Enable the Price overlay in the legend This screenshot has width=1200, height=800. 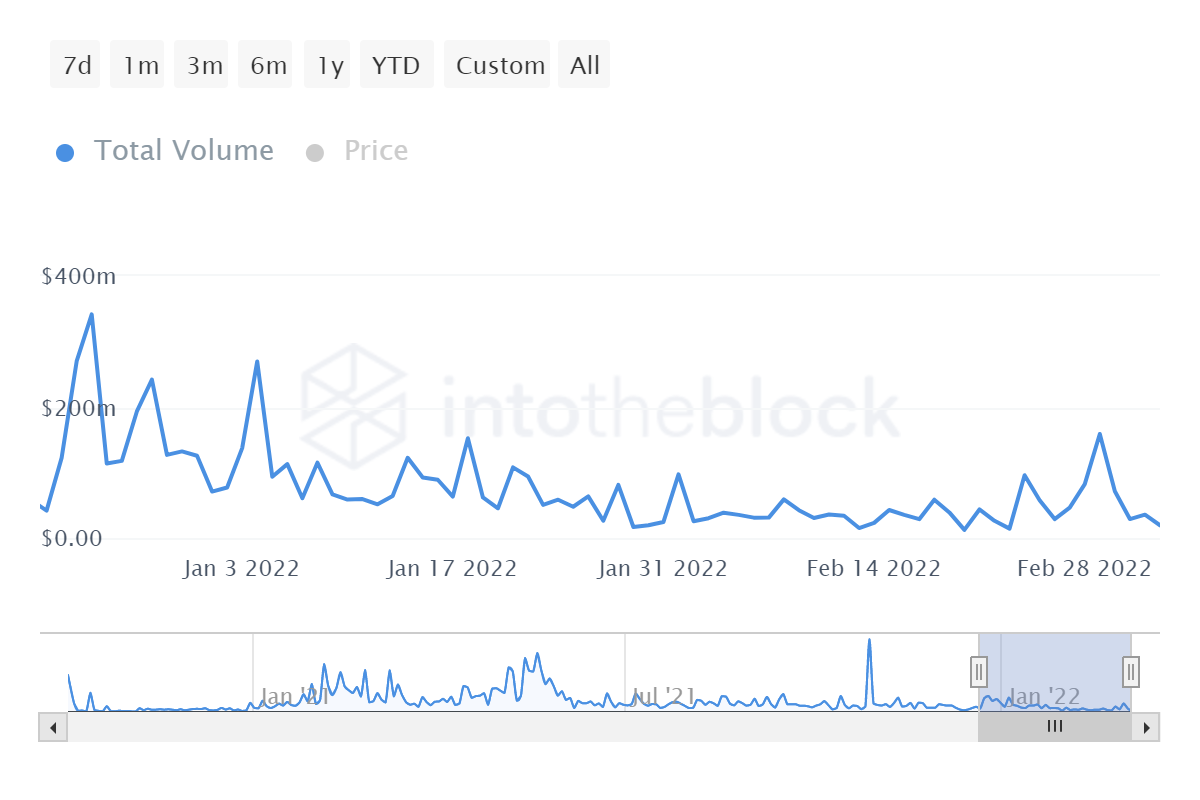(x=375, y=151)
